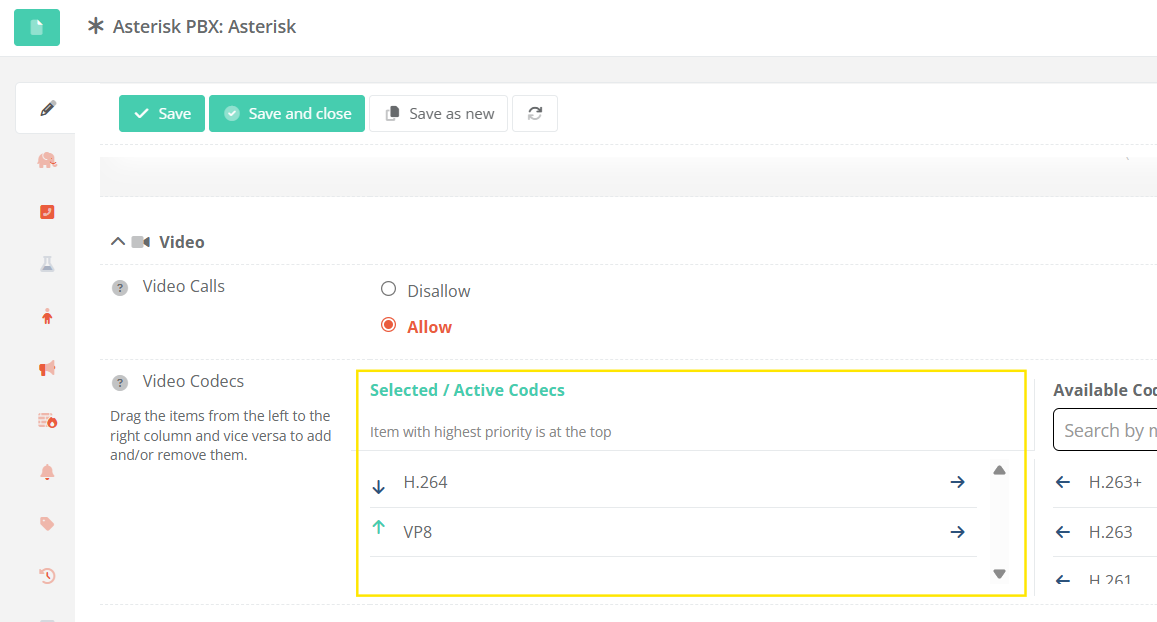Click Save and close
Image resolution: width=1157 pixels, height=622 pixels.
pyautogui.click(x=287, y=114)
